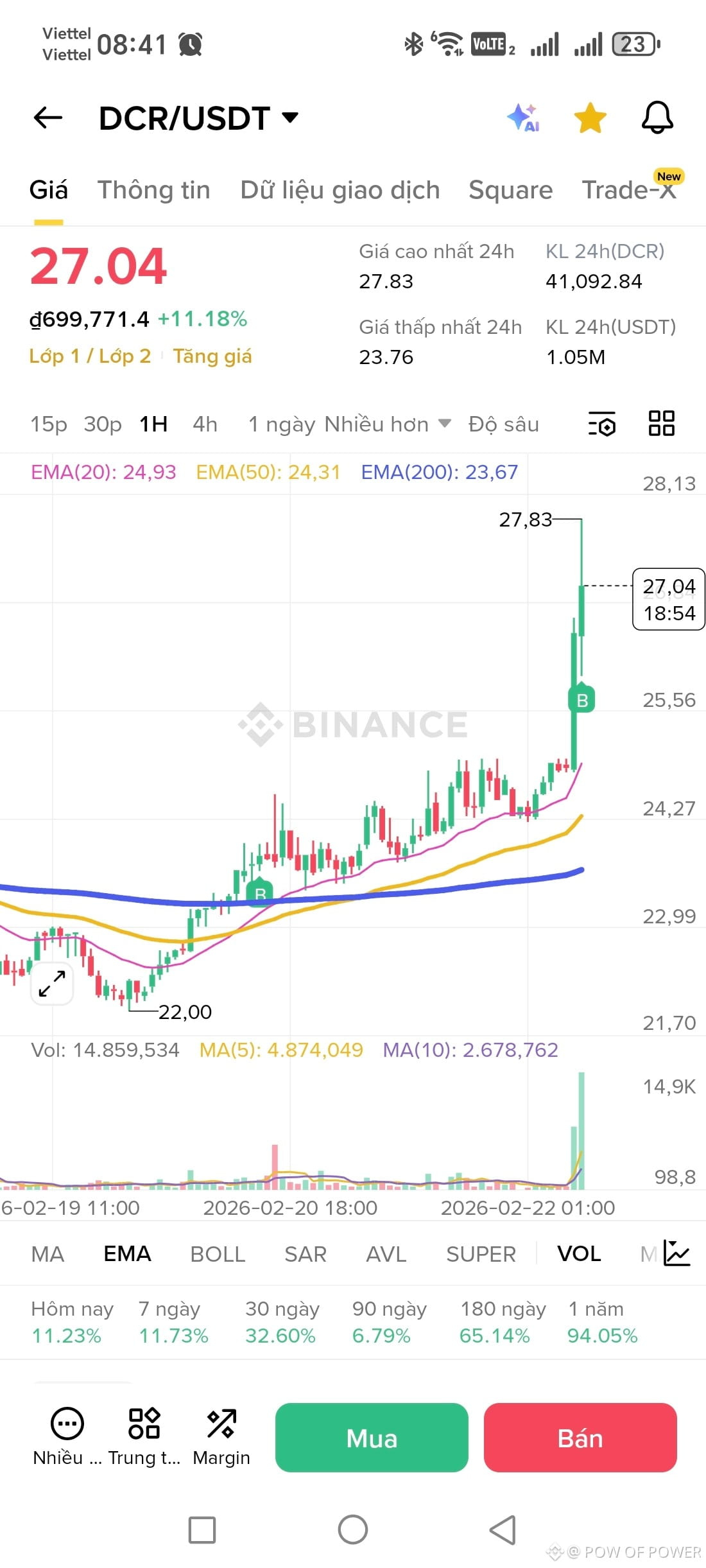Tap the Vol: 14.859,534 label
The height and width of the screenshot is (1568, 706).
pyautogui.click(x=105, y=1050)
